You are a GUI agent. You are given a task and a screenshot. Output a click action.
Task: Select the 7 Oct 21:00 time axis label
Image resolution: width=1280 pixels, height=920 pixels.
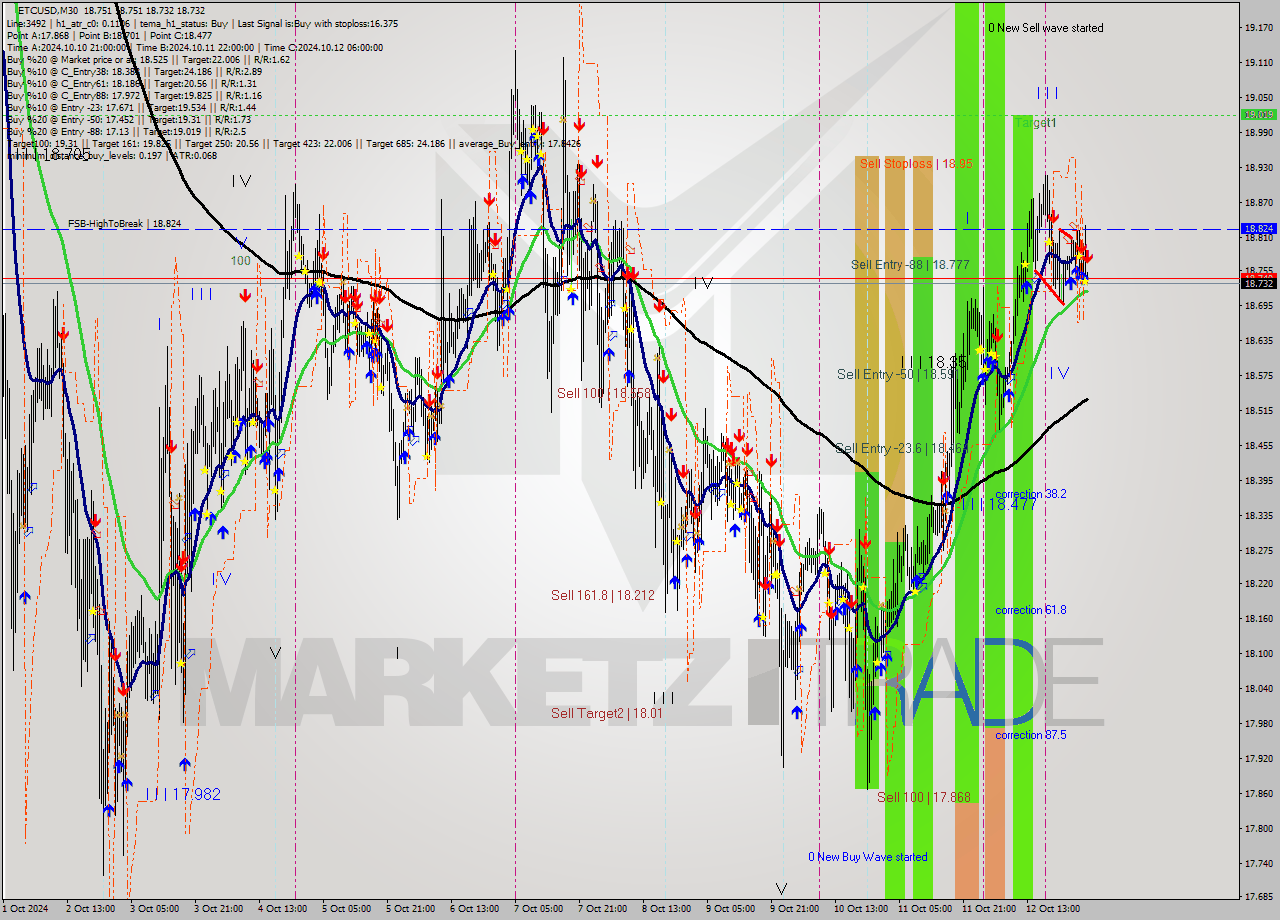pyautogui.click(x=602, y=909)
